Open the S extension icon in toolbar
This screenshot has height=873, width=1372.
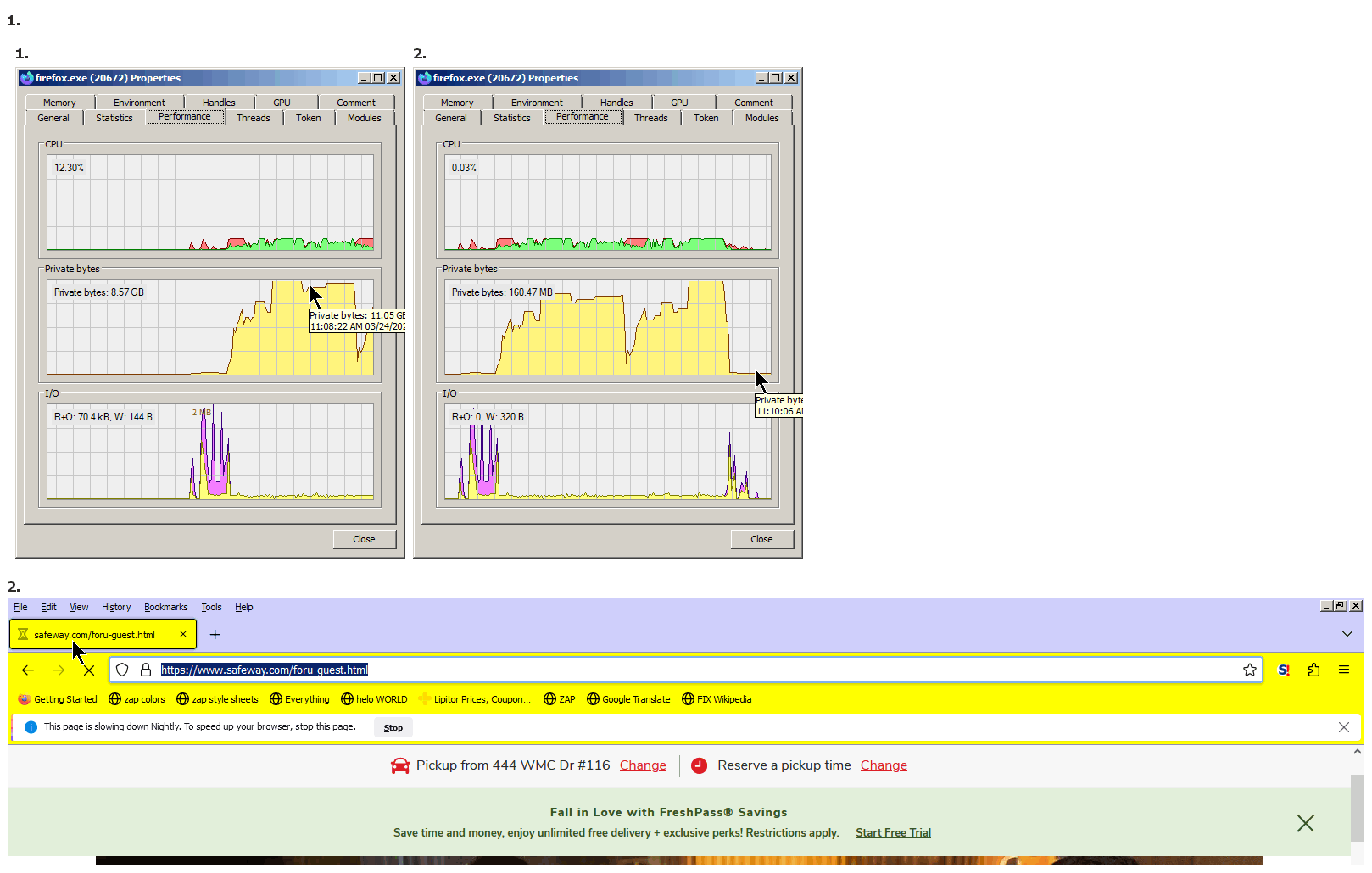[x=1284, y=670]
